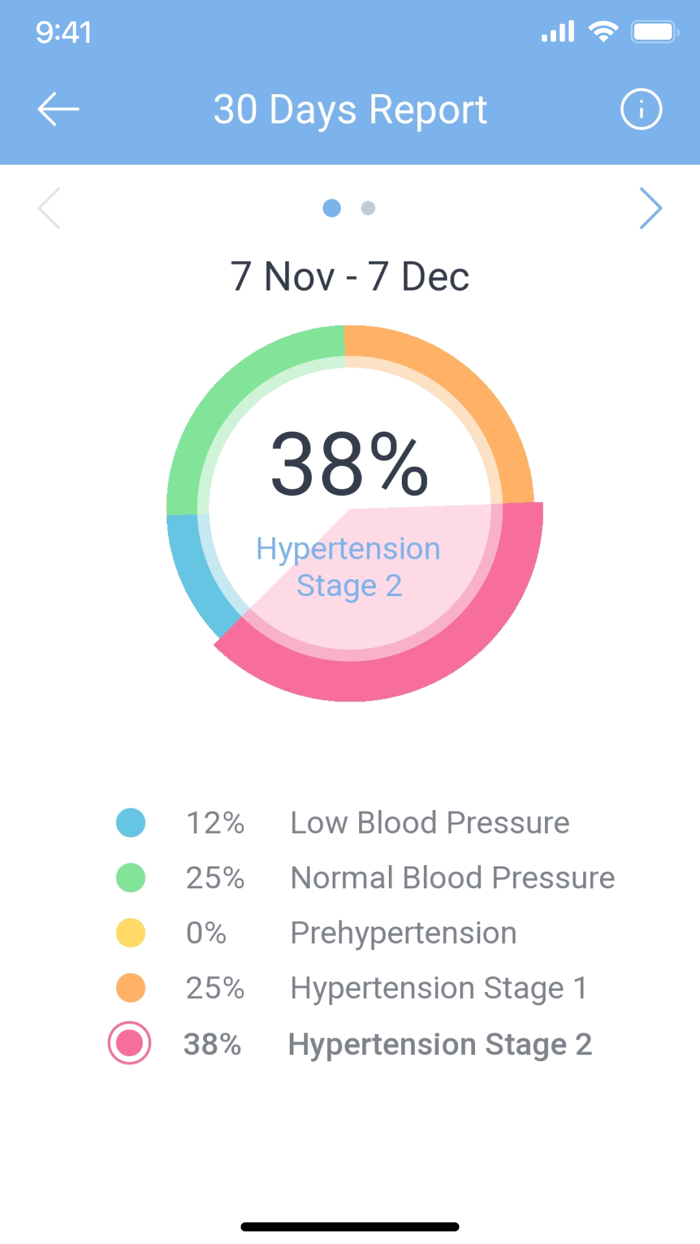The height and width of the screenshot is (1244, 700).
Task: Open the 7 Nov - 7 Dec date range
Action: point(350,275)
